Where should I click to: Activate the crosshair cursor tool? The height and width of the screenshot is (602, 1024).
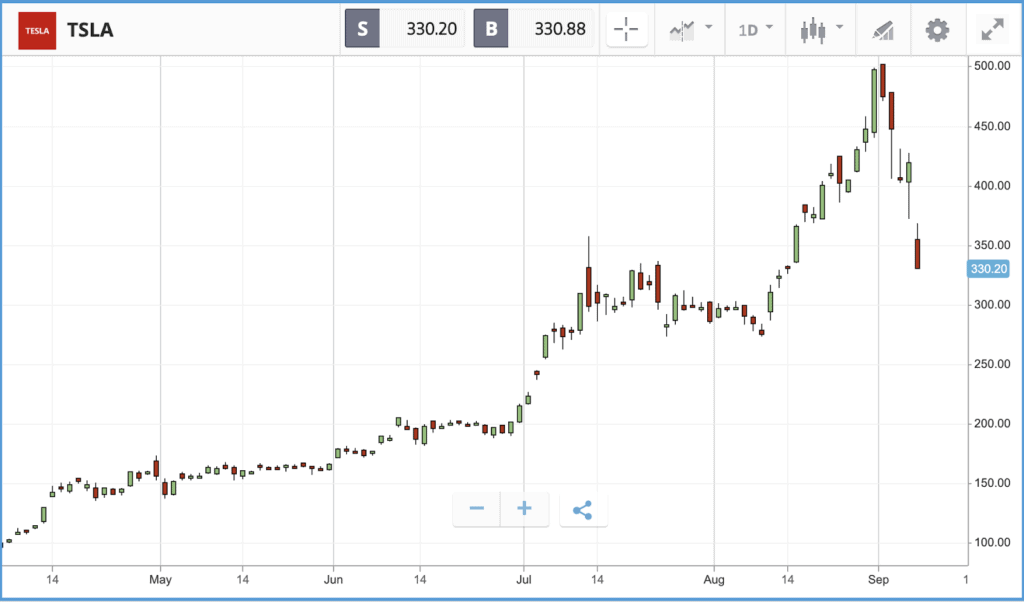pos(626,29)
